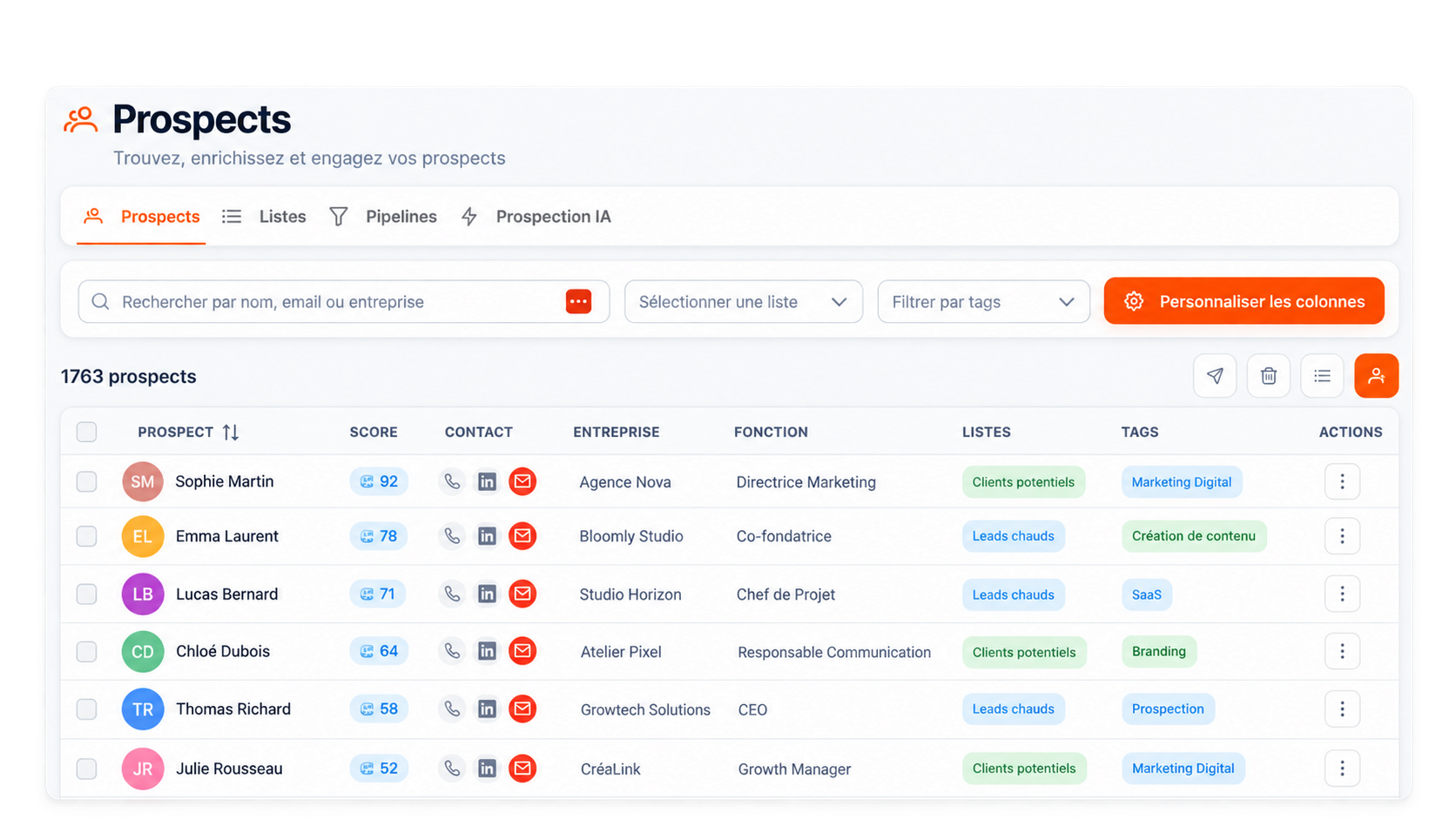
Task: Call Thomas Richard via phone icon
Action: (x=452, y=708)
